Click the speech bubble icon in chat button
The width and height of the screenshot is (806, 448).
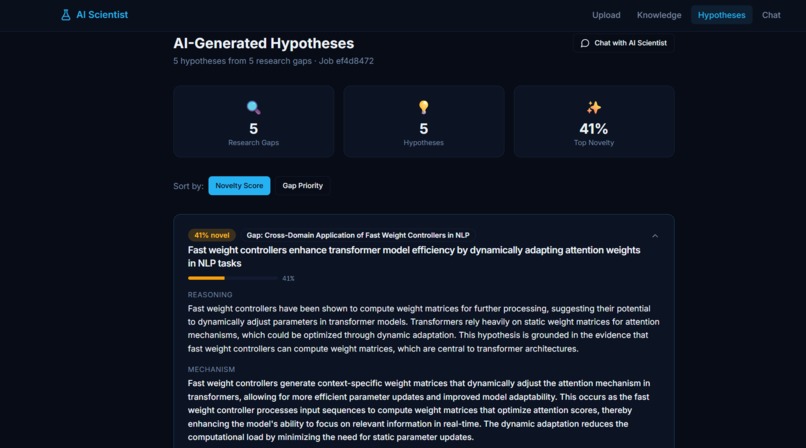(585, 43)
